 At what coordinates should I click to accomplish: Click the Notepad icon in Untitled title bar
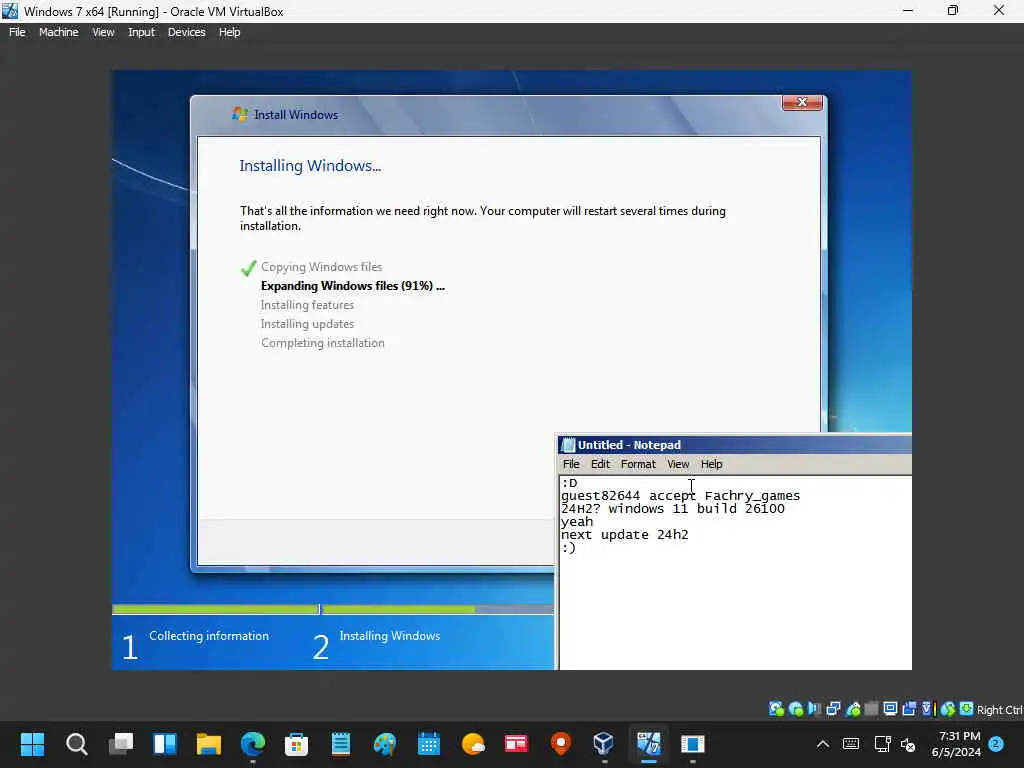click(568, 445)
